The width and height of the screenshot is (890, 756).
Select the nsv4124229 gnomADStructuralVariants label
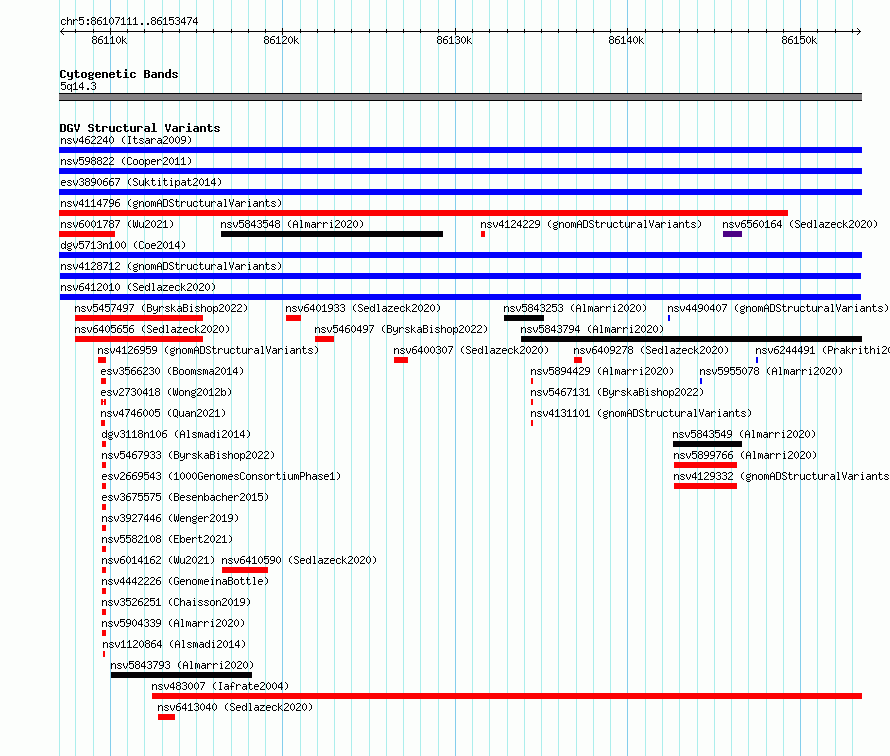pos(591,224)
